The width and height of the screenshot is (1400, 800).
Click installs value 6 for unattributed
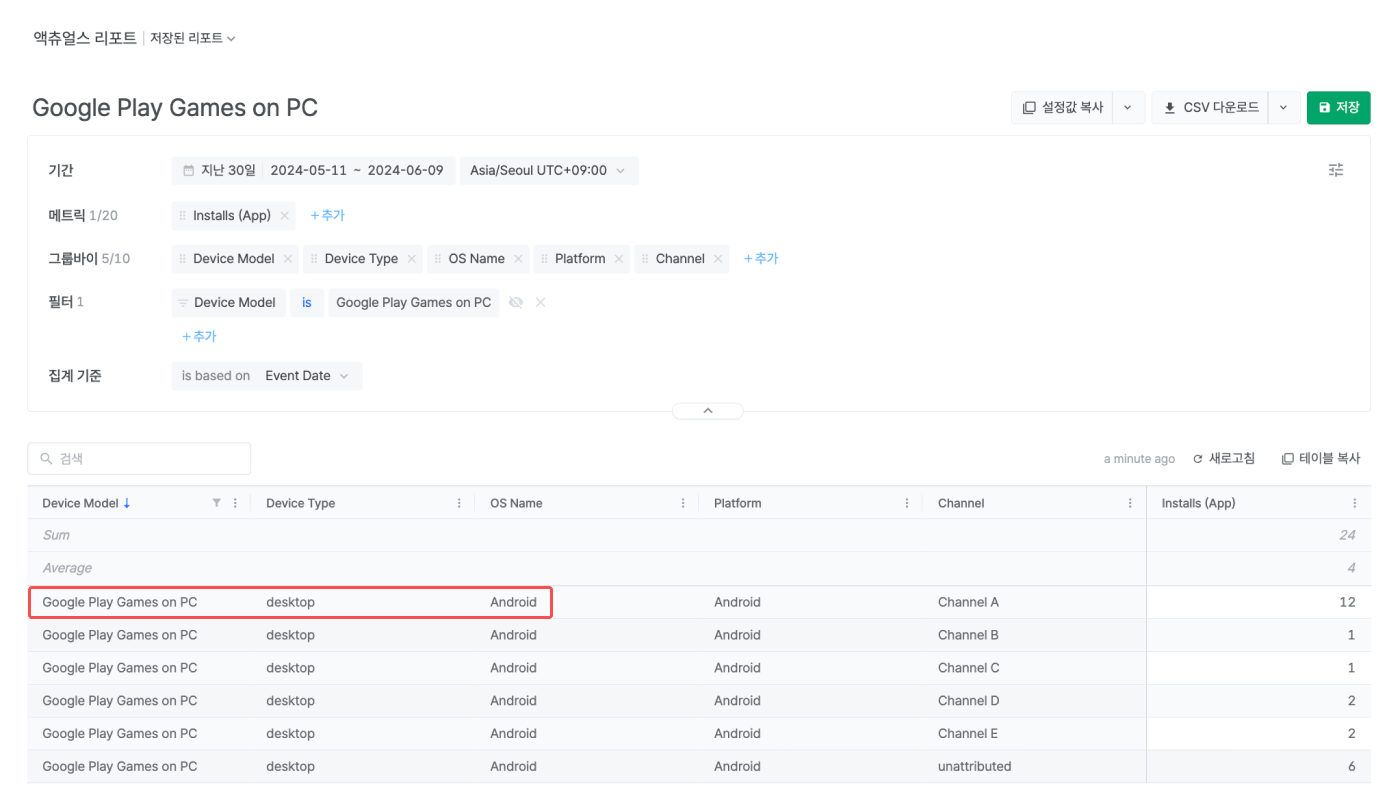click(x=1352, y=767)
